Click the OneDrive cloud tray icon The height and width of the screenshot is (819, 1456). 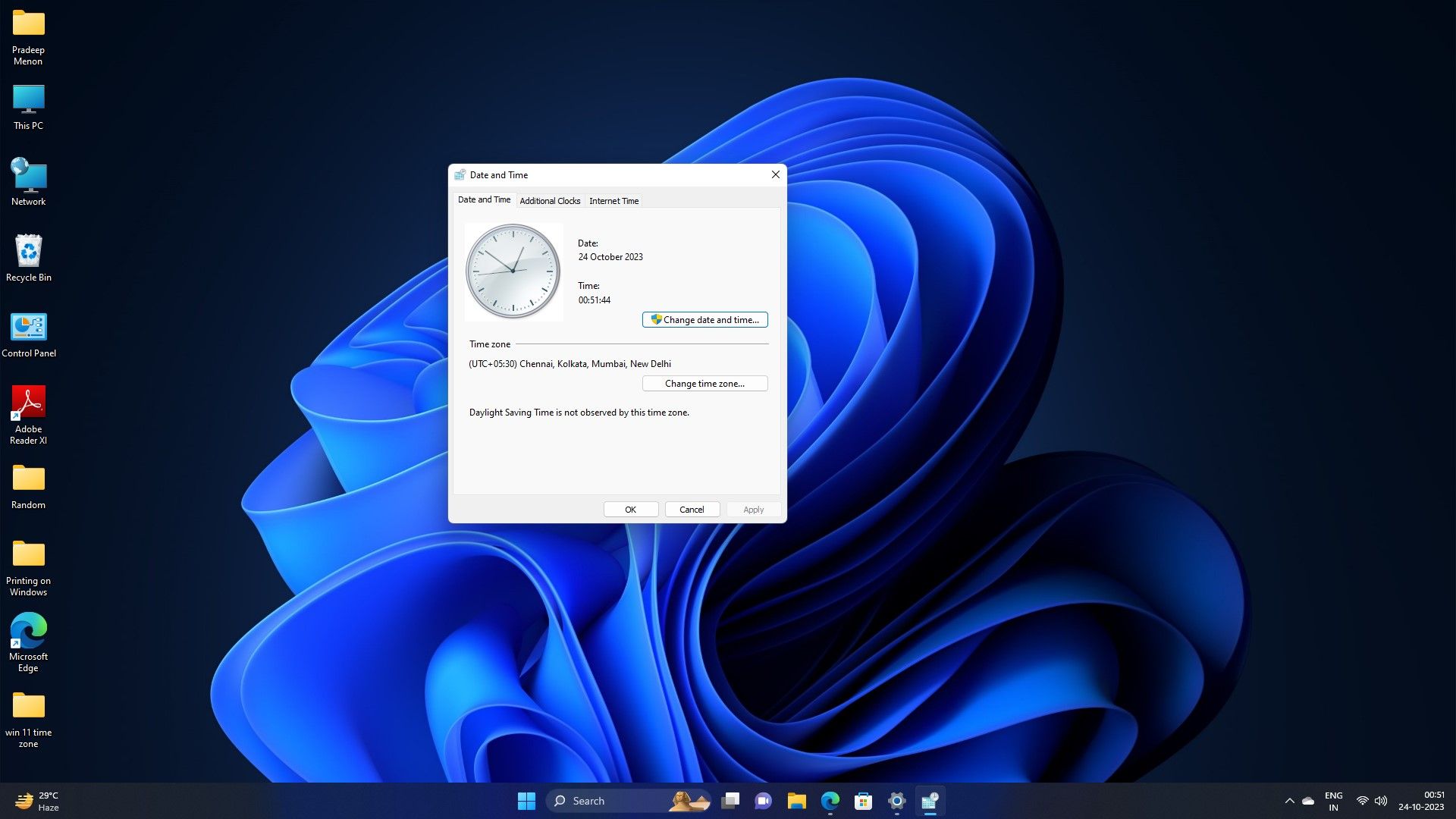pos(1308,801)
